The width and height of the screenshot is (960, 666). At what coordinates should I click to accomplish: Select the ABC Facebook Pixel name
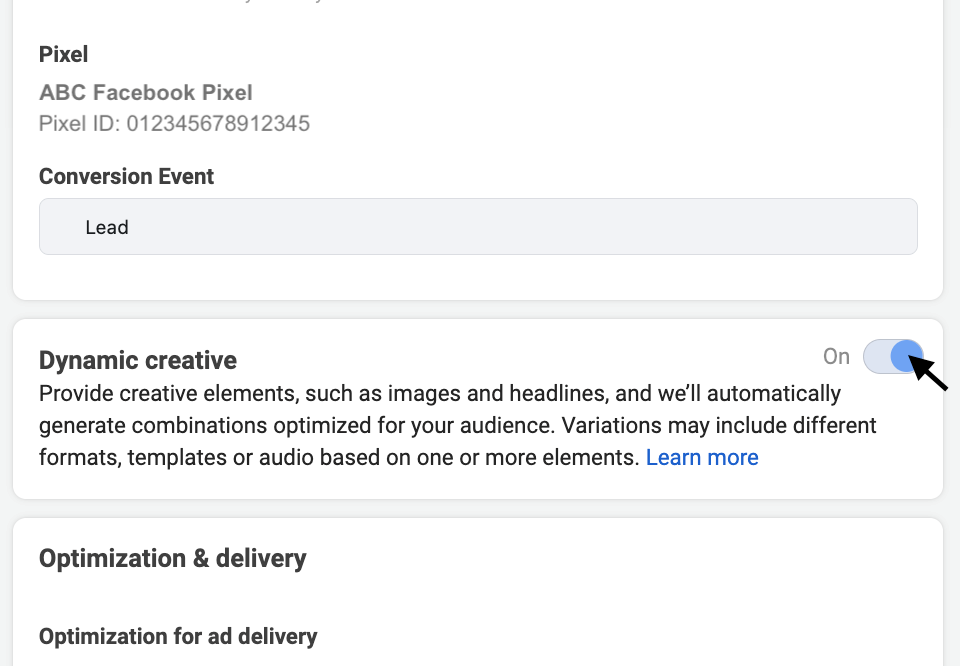pyautogui.click(x=146, y=92)
